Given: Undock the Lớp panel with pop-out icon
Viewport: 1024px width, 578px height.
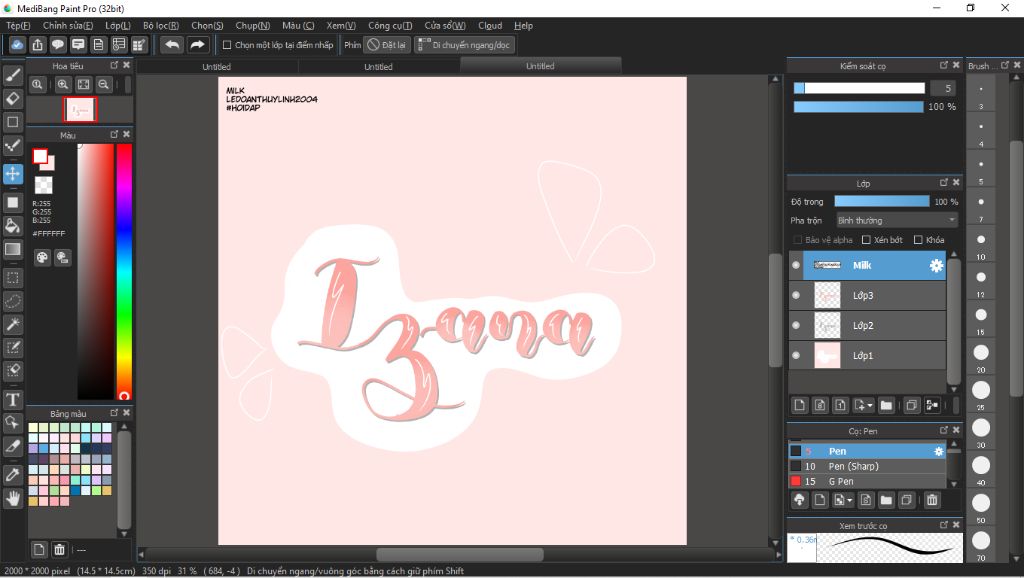Looking at the screenshot, I should point(944,183).
